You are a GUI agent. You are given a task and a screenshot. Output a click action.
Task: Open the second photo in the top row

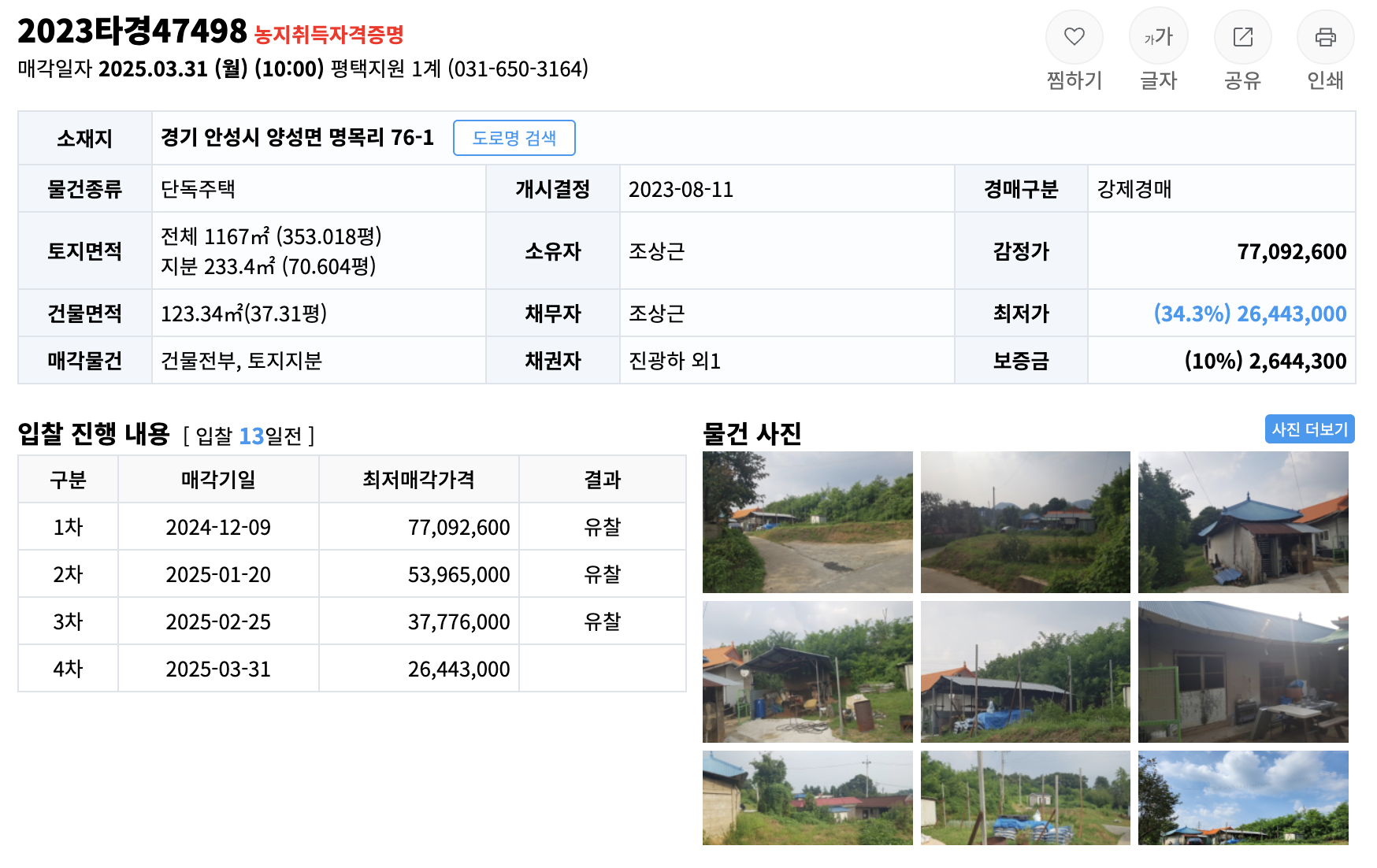(x=1025, y=522)
